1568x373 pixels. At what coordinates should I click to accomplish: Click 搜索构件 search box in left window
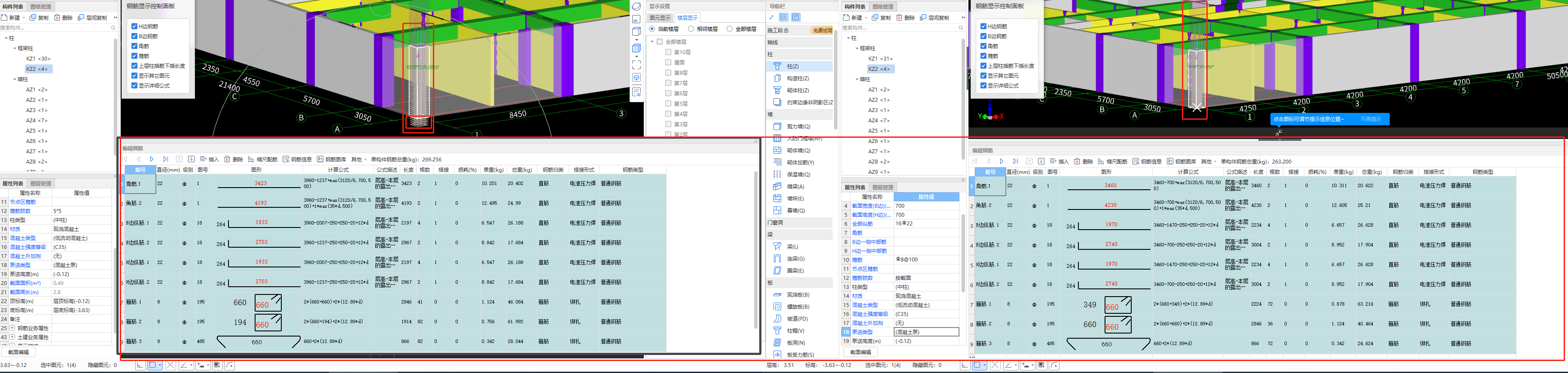click(58, 27)
